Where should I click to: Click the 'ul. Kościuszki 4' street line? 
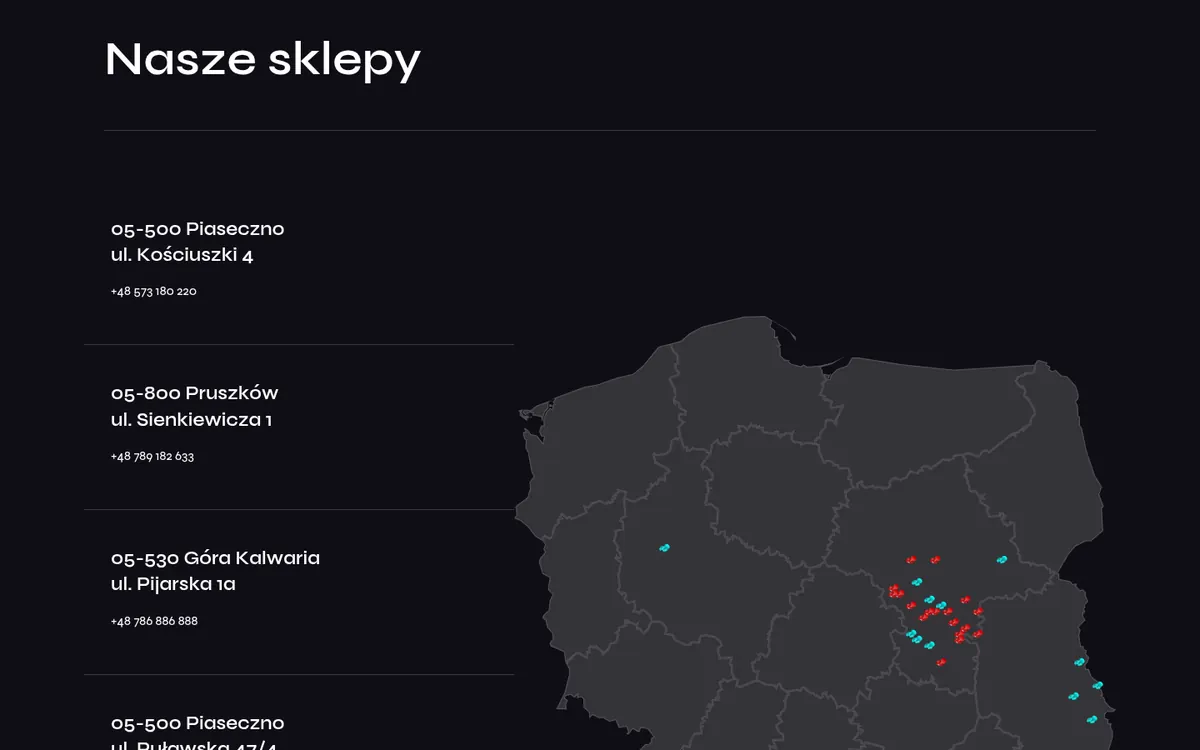pyautogui.click(x=182, y=255)
